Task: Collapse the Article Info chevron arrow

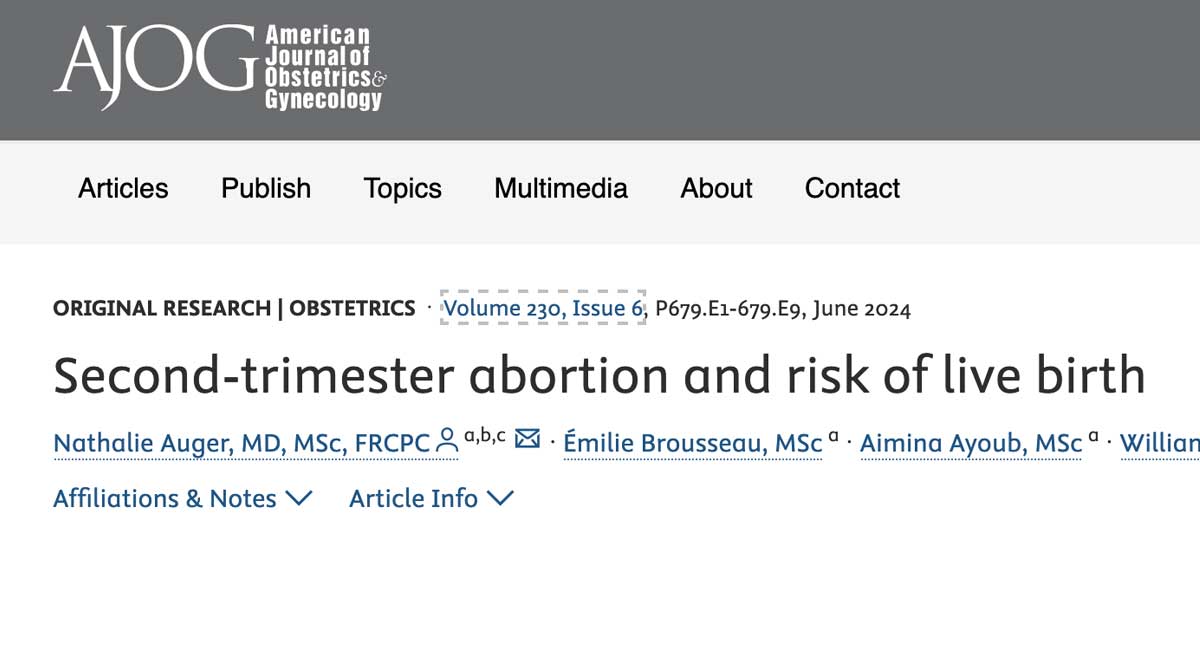Action: point(501,498)
